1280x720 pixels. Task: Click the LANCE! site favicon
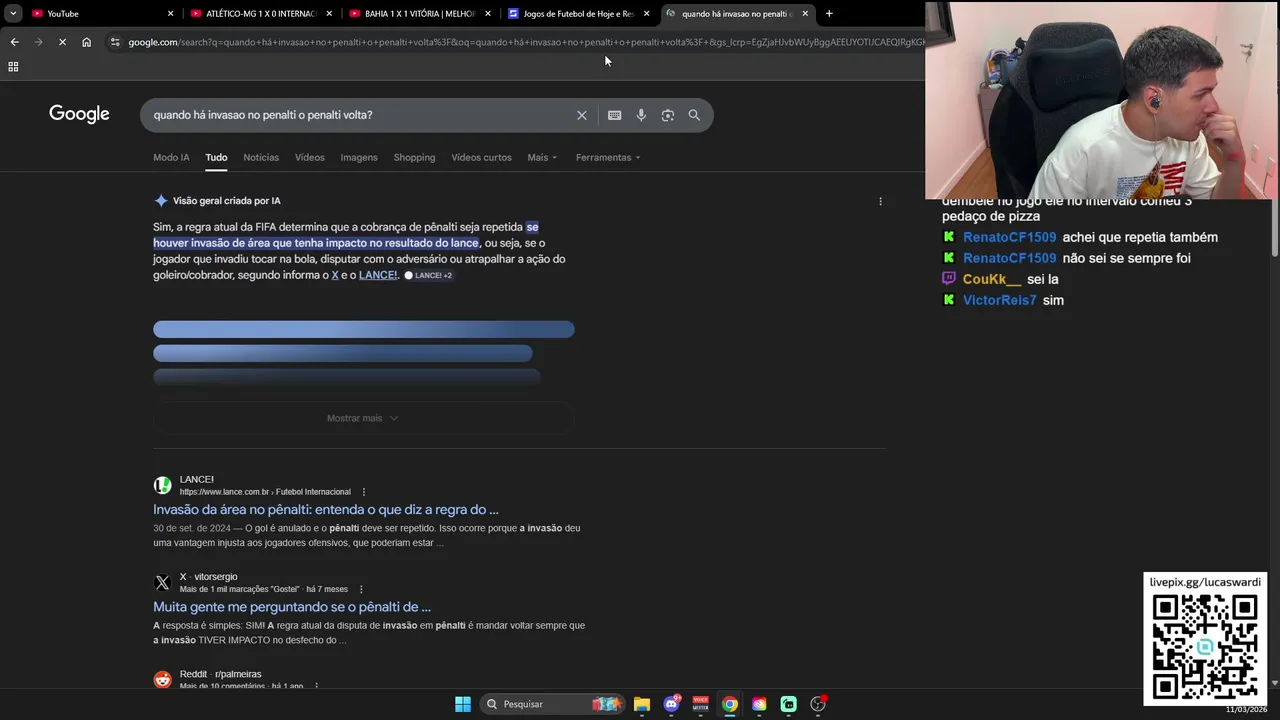[x=162, y=485]
